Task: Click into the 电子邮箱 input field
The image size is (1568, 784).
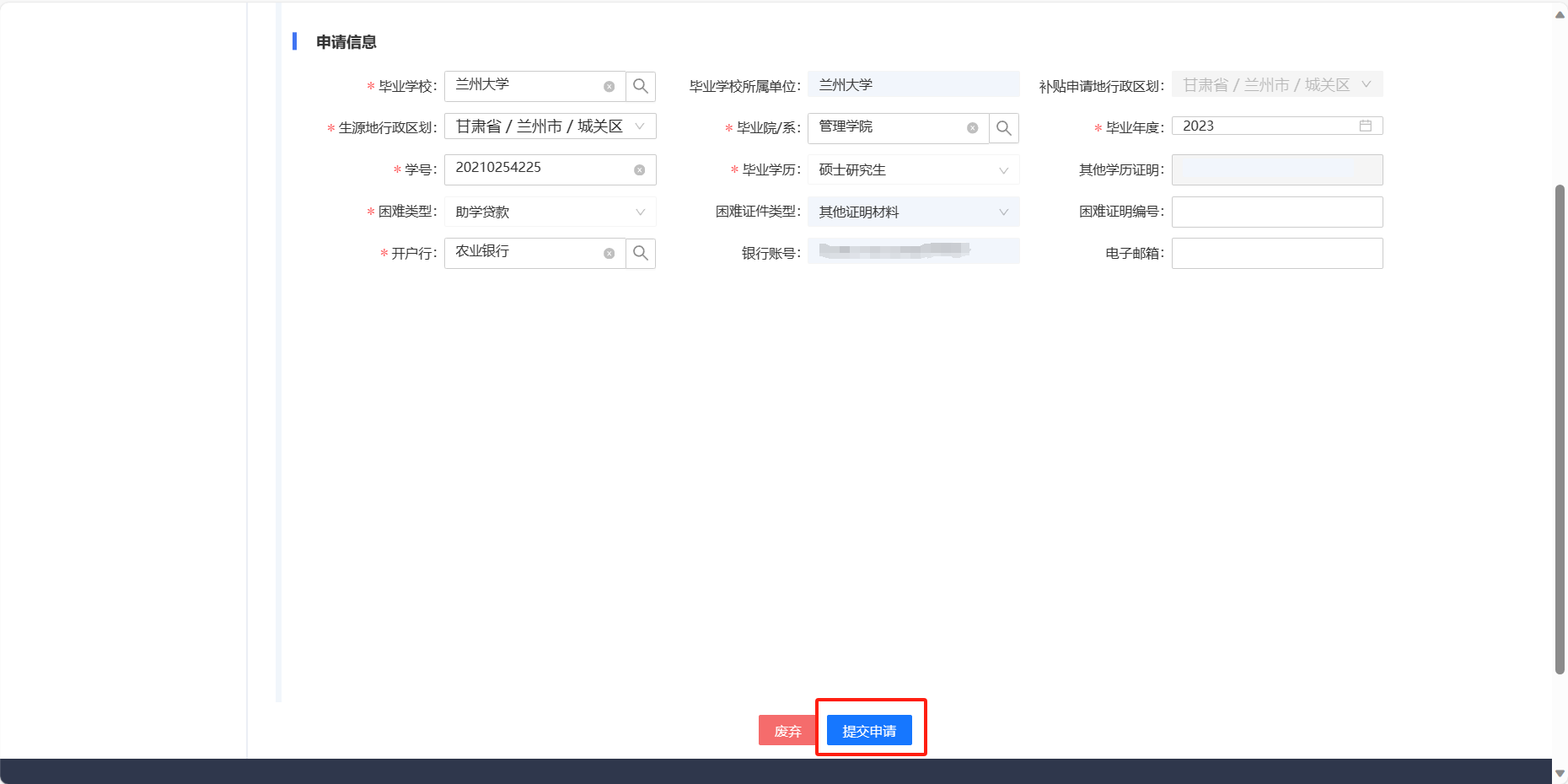Action: [1276, 254]
